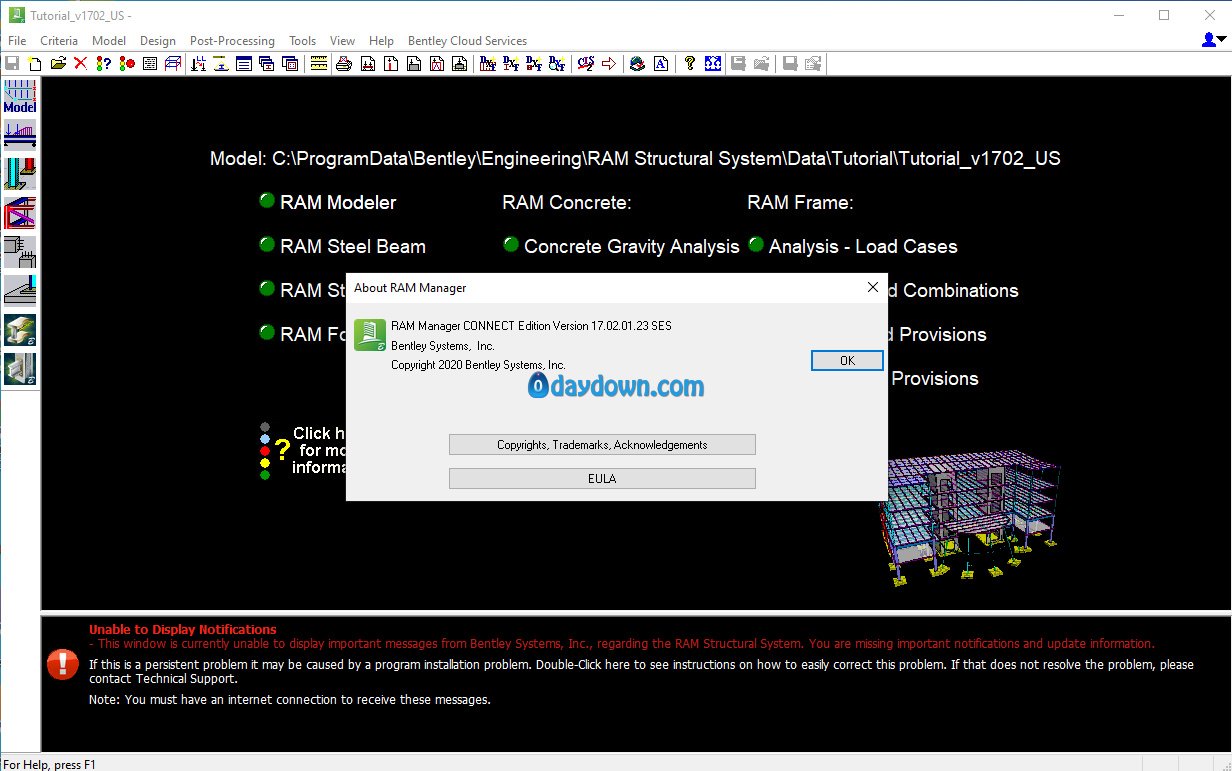1232x771 pixels.
Task: Click green status light beside RAM Modeler
Action: 267,200
